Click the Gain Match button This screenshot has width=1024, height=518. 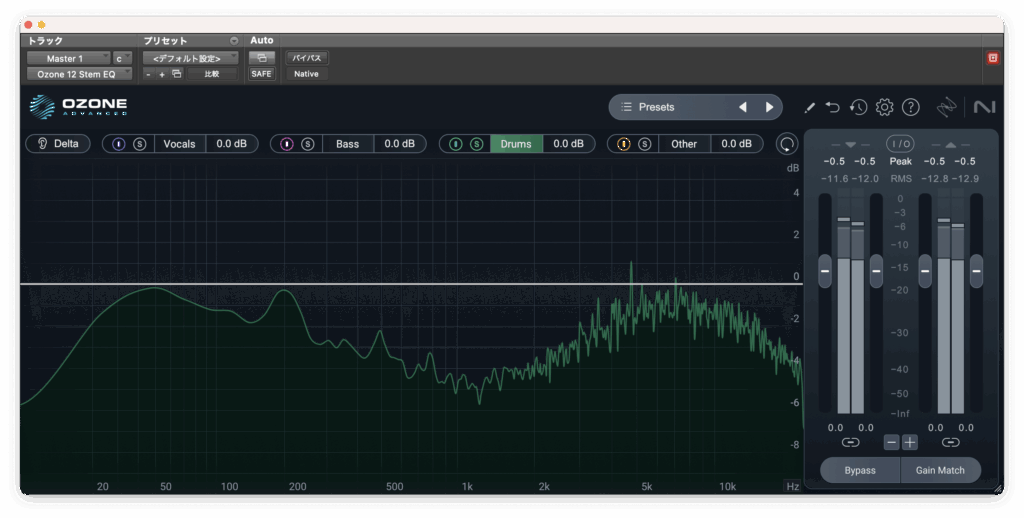(x=939, y=470)
